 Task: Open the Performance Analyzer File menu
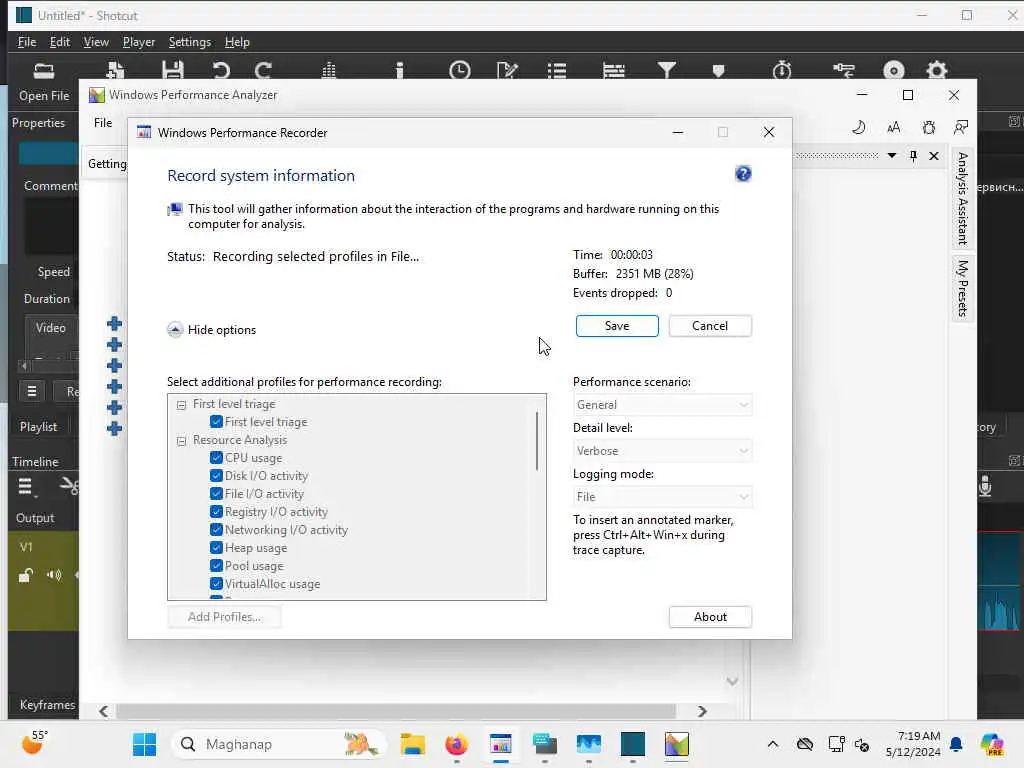coord(103,123)
